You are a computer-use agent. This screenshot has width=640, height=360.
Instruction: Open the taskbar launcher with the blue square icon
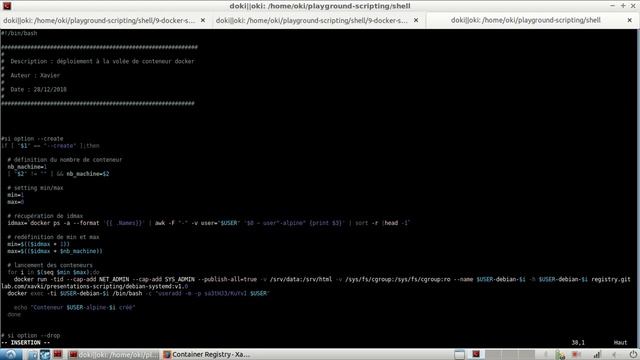(45, 354)
